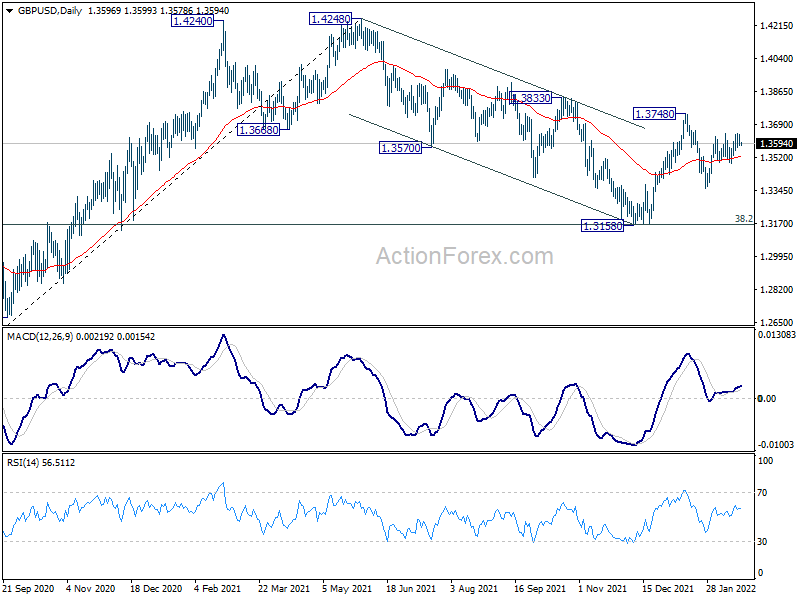Click the 18 Dec 2020 date label
Image resolution: width=800 pixels, height=600 pixels.
[x=156, y=589]
